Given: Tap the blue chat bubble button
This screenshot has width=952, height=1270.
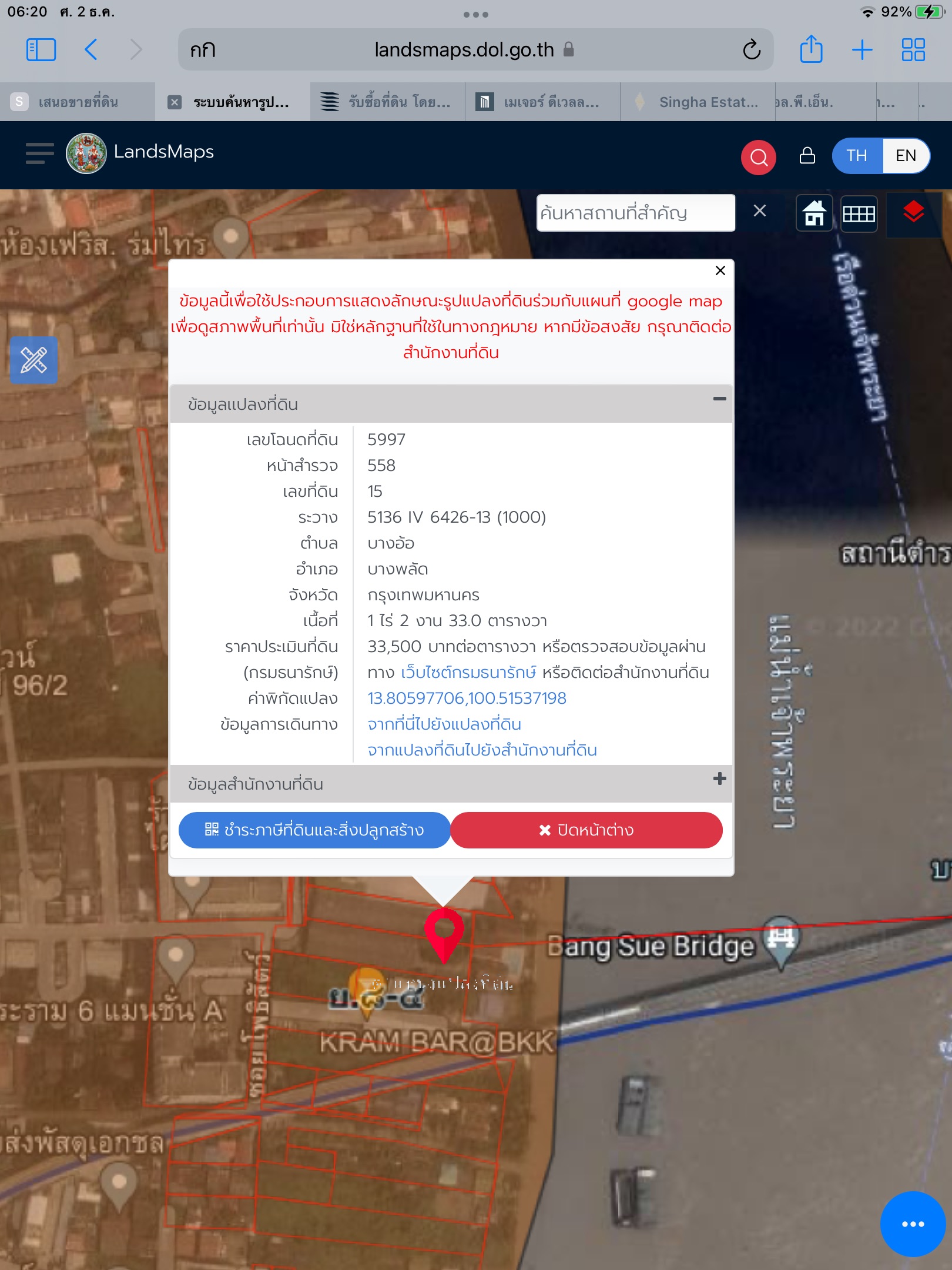Looking at the screenshot, I should [912, 1224].
